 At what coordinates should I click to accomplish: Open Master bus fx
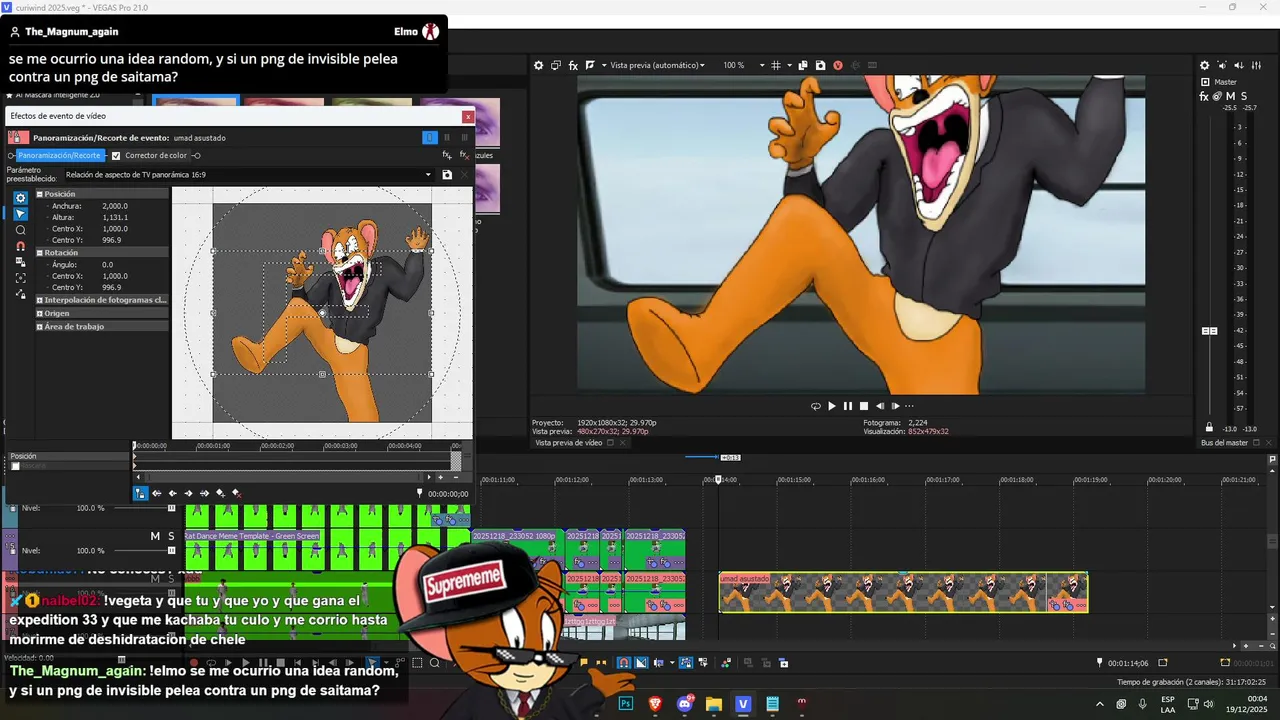[1204, 96]
